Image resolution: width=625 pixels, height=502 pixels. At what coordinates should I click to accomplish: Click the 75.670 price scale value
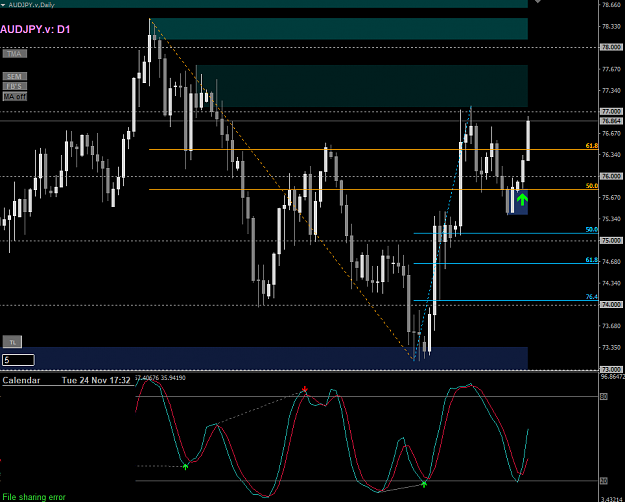coord(611,198)
